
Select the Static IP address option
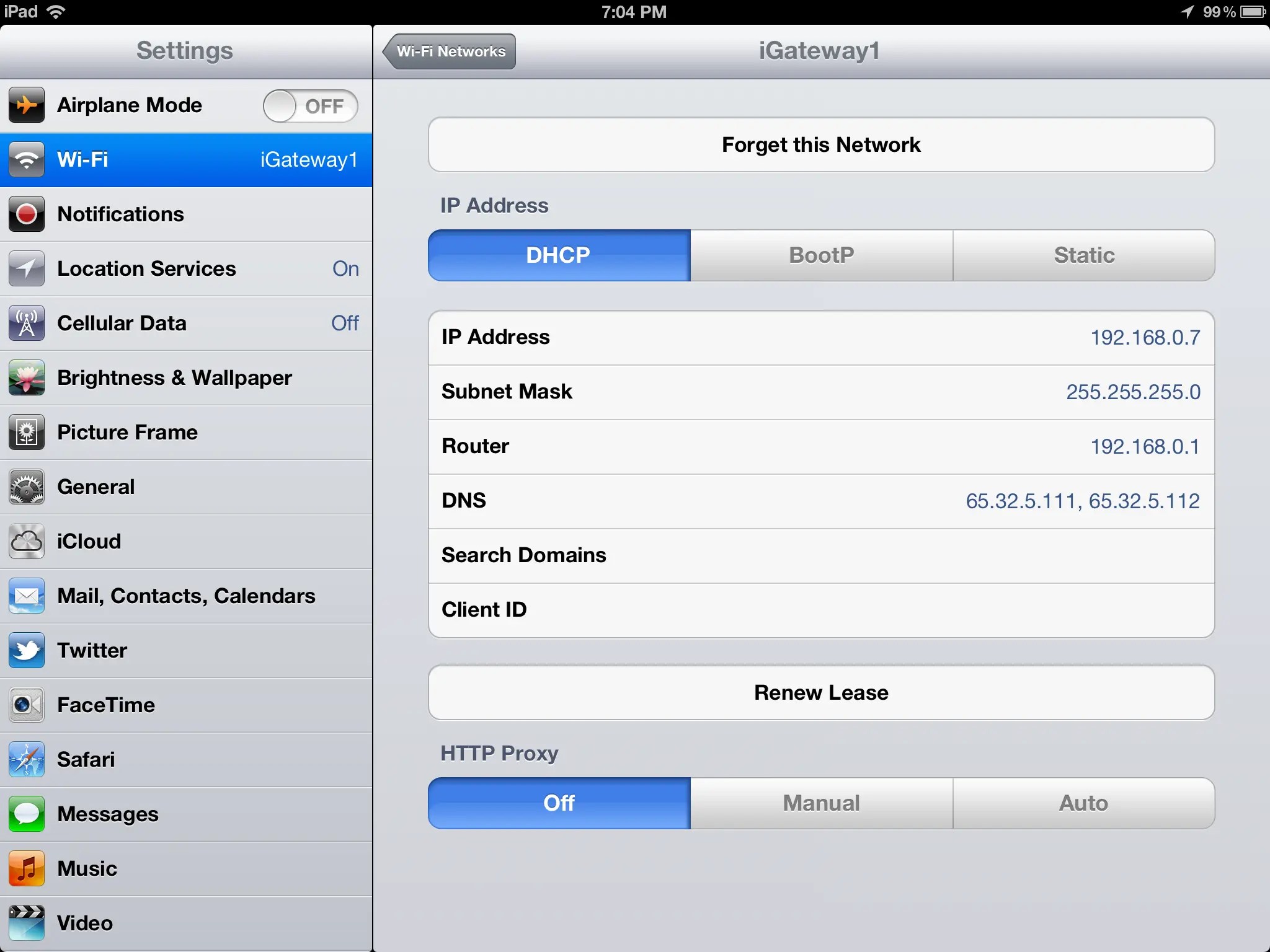pos(1083,255)
